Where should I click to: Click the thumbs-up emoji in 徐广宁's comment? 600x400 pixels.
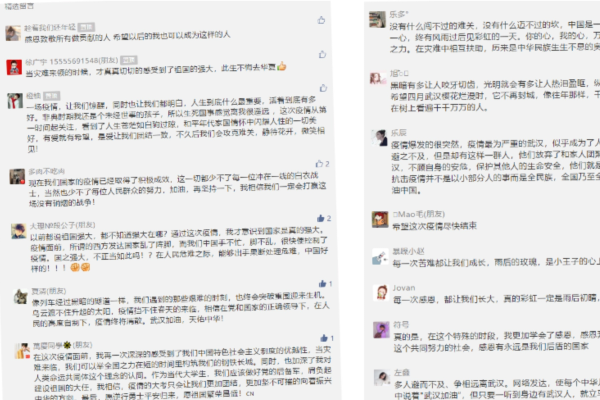click(x=282, y=66)
